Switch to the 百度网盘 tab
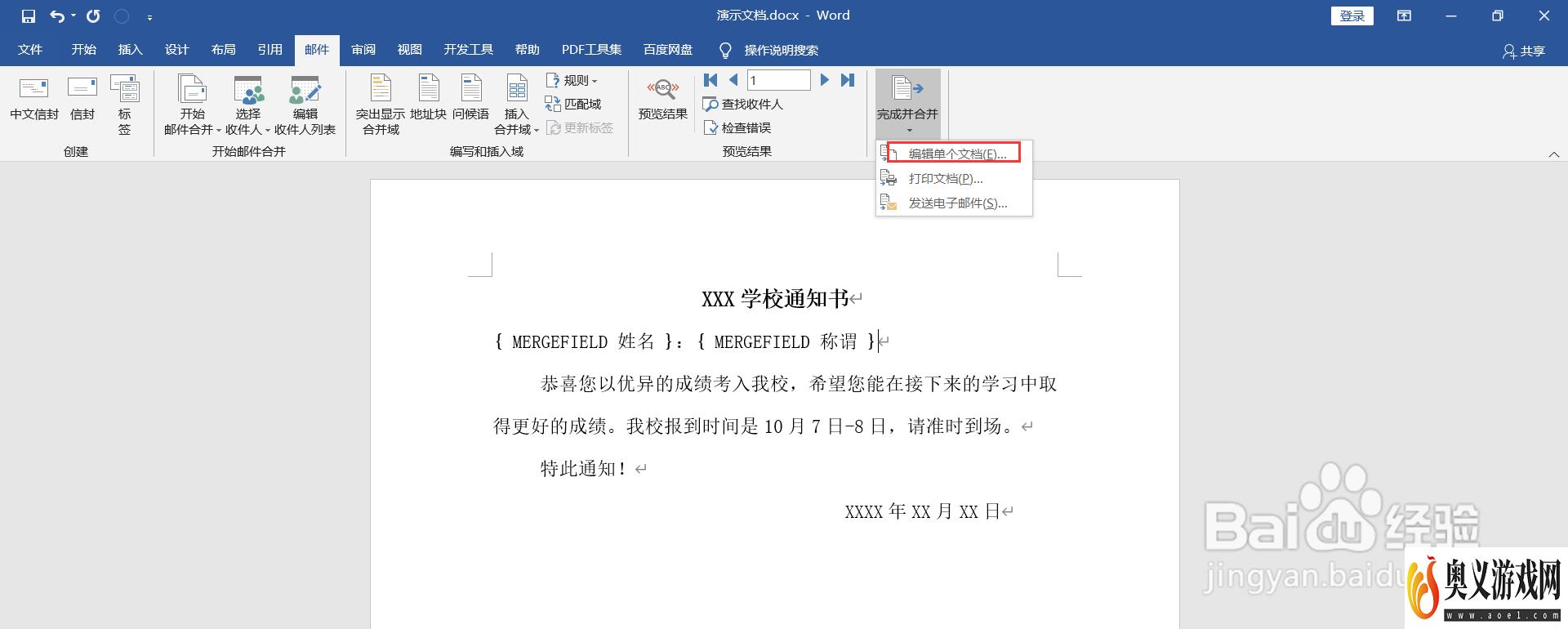This screenshot has width=1568, height=629. [668, 50]
